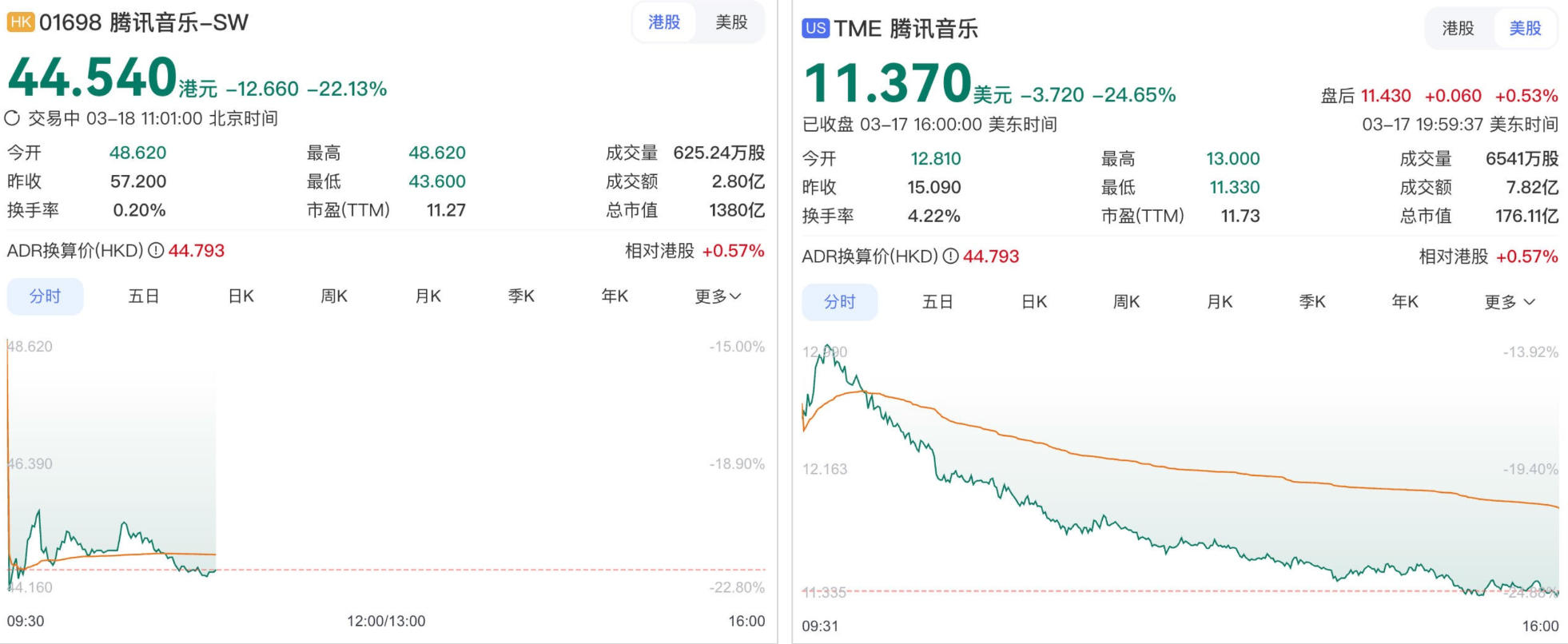Expand the 更多 dropdown on US panel
Screen dimensions: 1568x644
(x=1509, y=301)
